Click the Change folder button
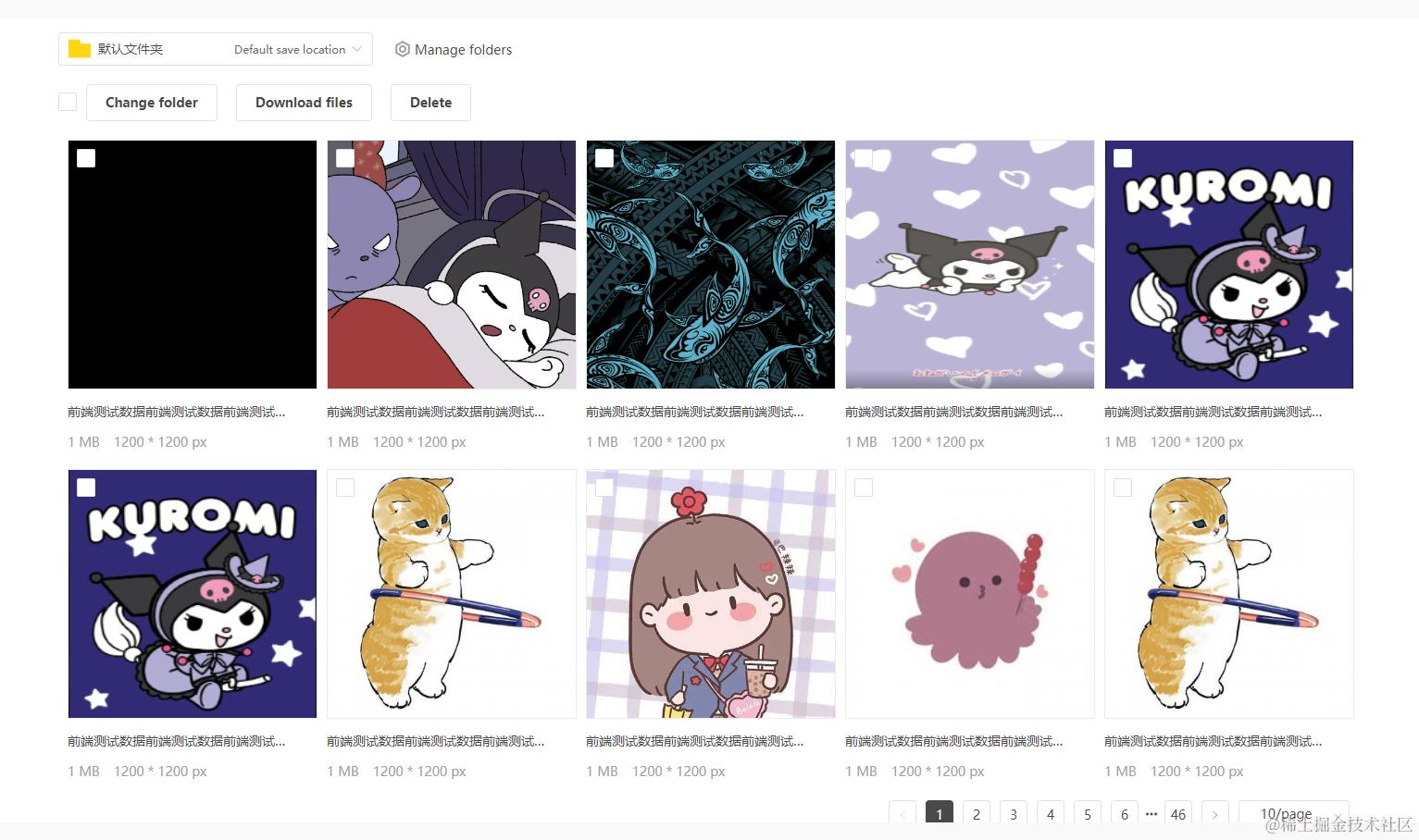The height and width of the screenshot is (840, 1419). [x=152, y=103]
